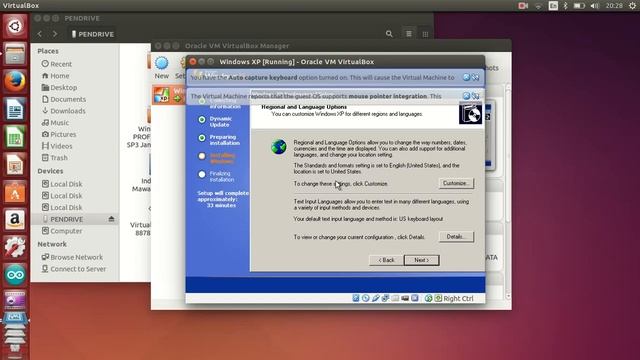Dismiss the mouse pointer integration notification with left icon
This screenshot has height=360, width=640.
[x=467, y=96]
